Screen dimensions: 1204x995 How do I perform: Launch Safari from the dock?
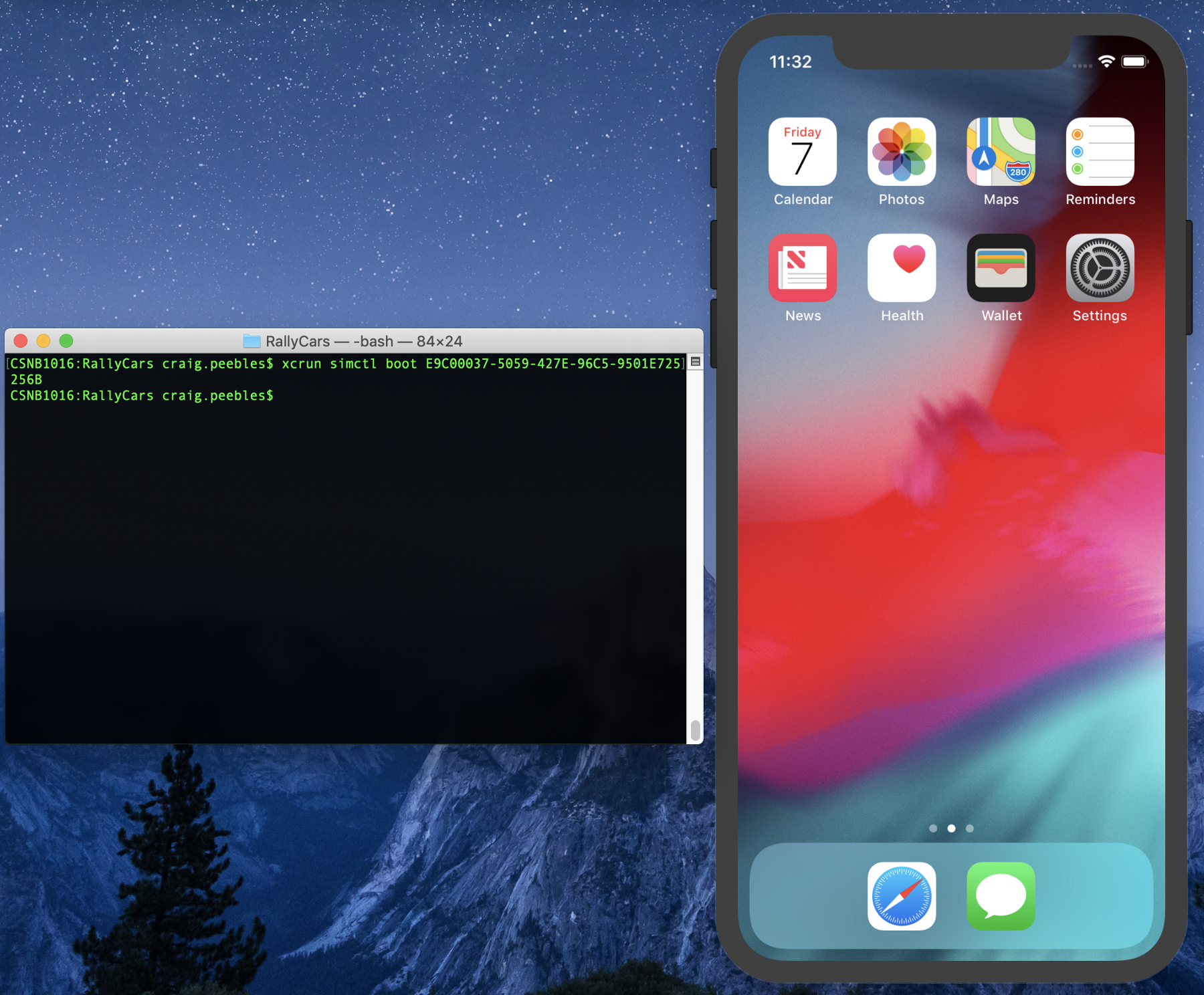point(901,896)
